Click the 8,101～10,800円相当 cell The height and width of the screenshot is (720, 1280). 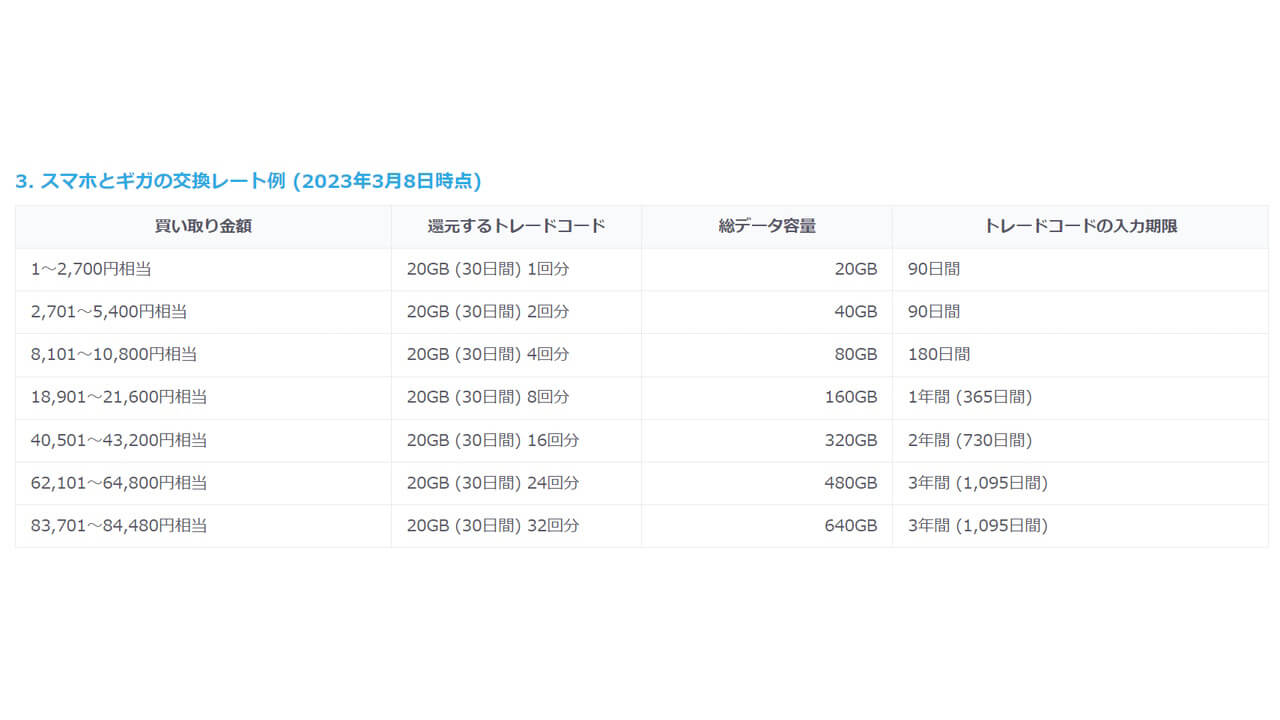114,354
